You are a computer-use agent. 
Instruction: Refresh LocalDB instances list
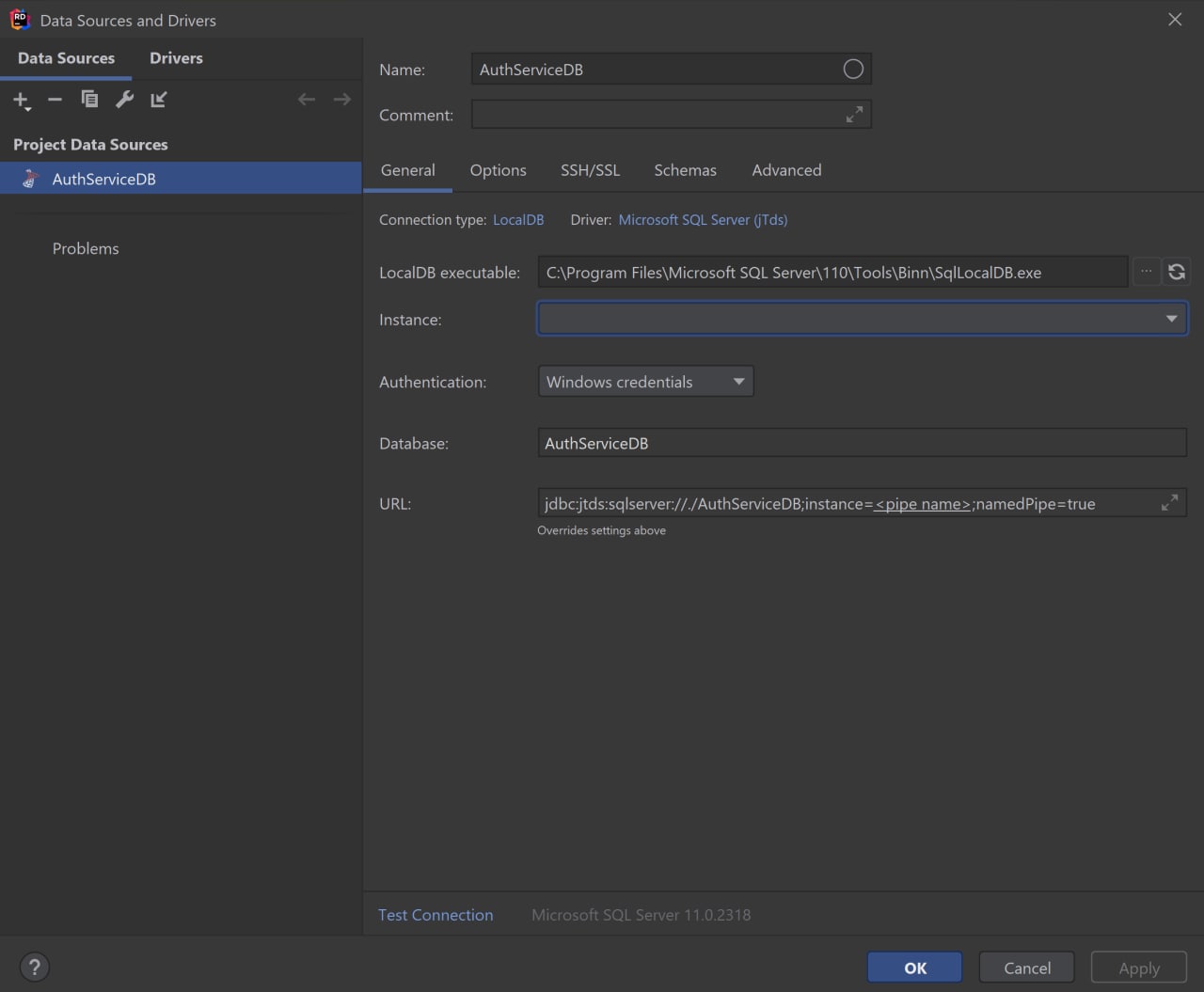click(x=1176, y=272)
